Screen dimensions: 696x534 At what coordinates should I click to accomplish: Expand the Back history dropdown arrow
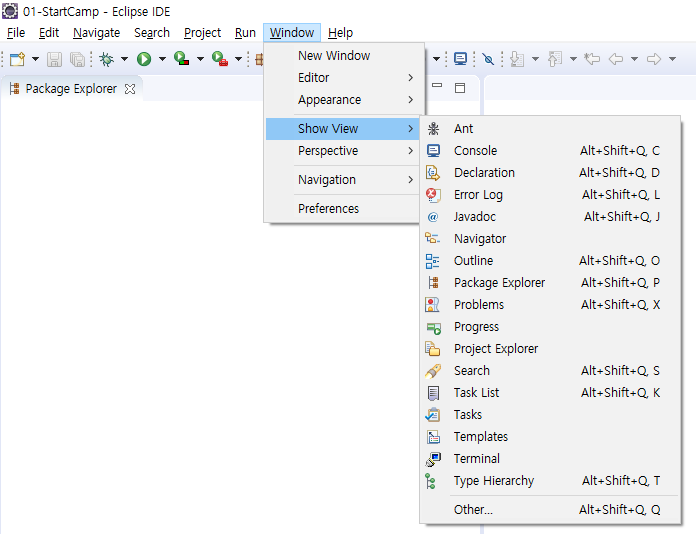click(x=635, y=59)
